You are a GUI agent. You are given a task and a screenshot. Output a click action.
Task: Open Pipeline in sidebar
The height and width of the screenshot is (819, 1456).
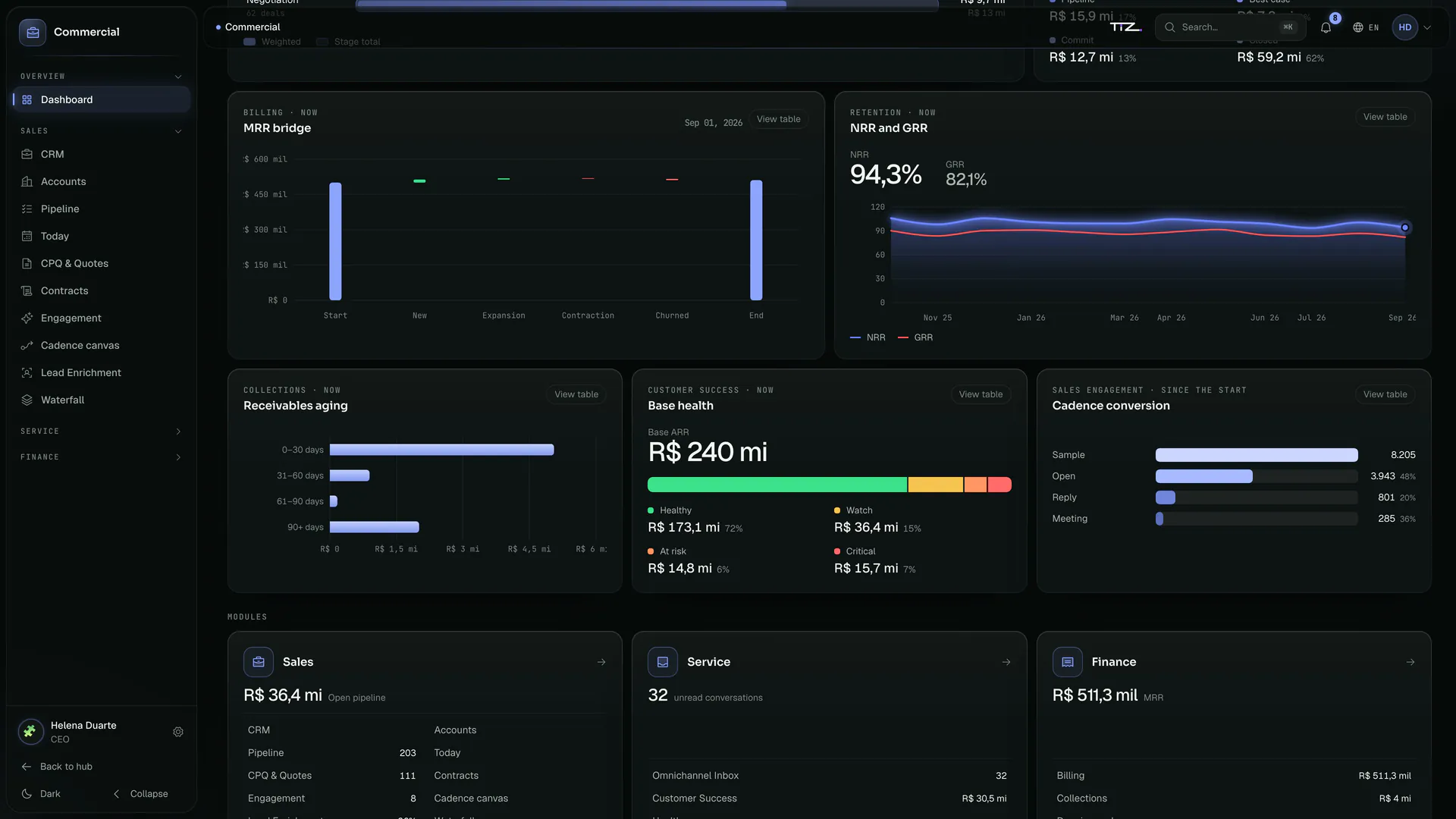pyautogui.click(x=102, y=209)
